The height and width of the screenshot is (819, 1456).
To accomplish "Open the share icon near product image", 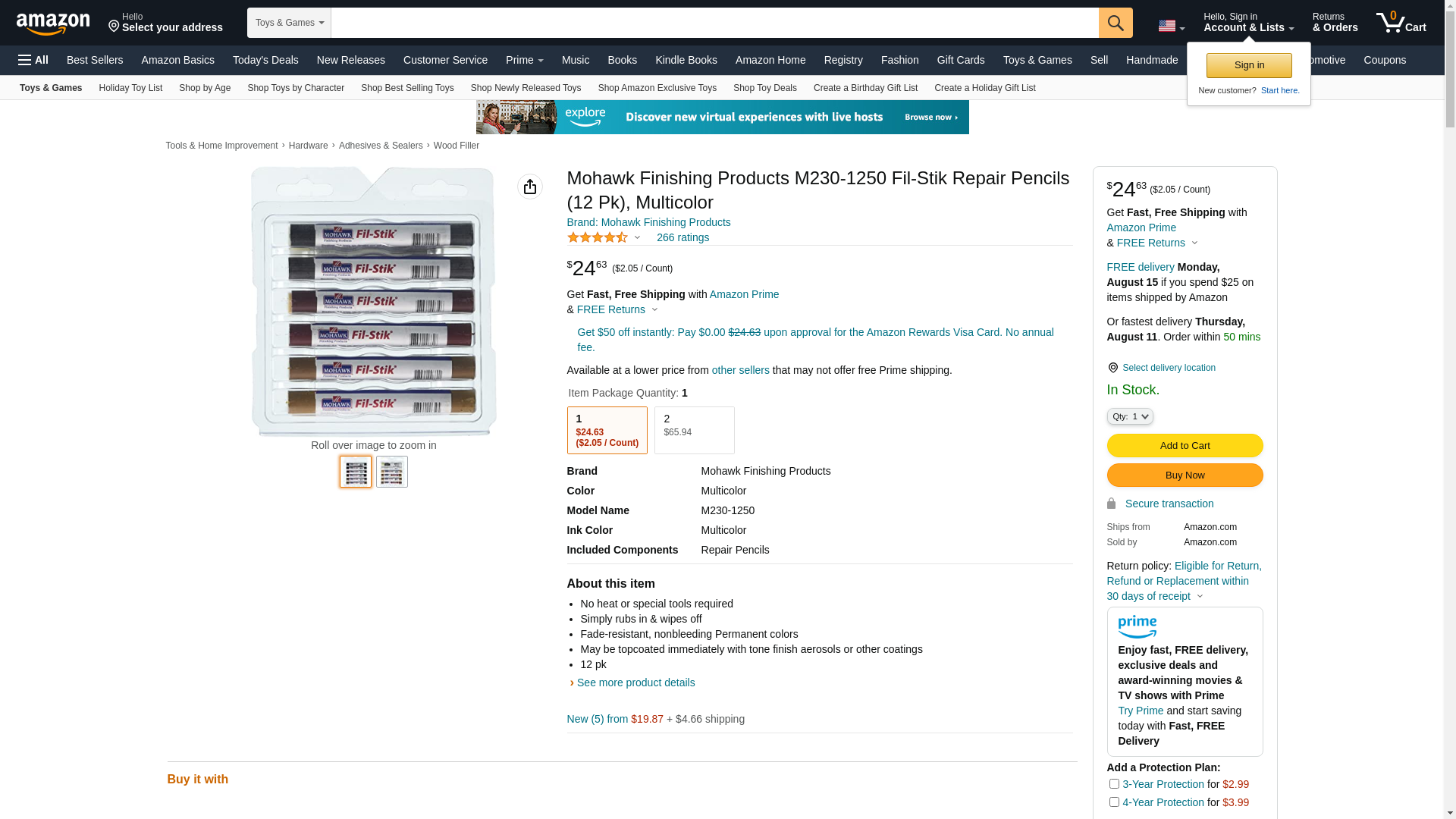I will pyautogui.click(x=530, y=187).
